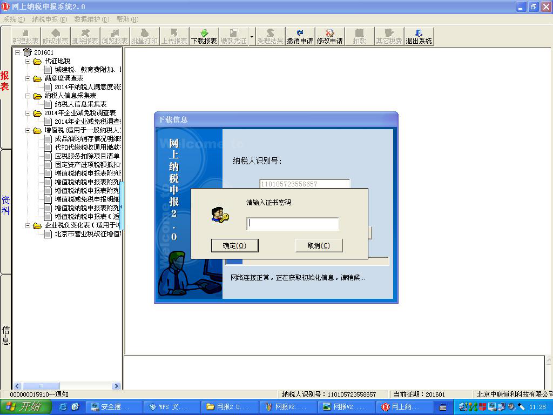Click the tree panel horizontal scrollbar right arrow
This screenshot has height=415, width=553.
[x=117, y=386]
